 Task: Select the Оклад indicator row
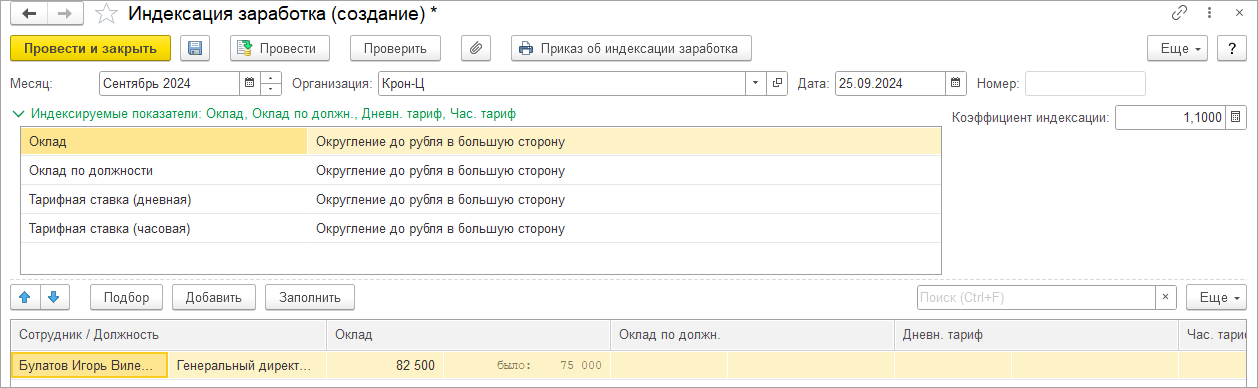(481, 142)
